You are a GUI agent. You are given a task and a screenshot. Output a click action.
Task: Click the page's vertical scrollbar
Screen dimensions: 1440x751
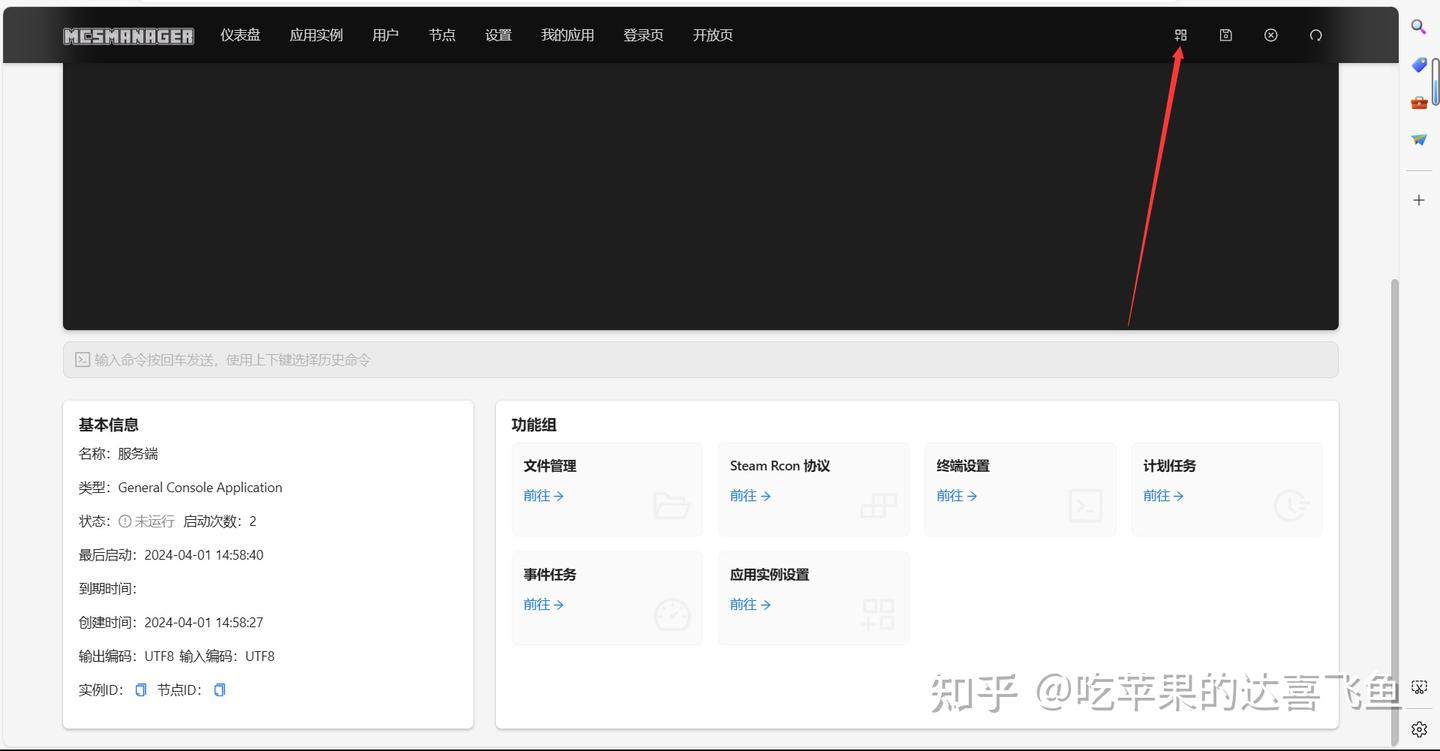pos(1393,510)
